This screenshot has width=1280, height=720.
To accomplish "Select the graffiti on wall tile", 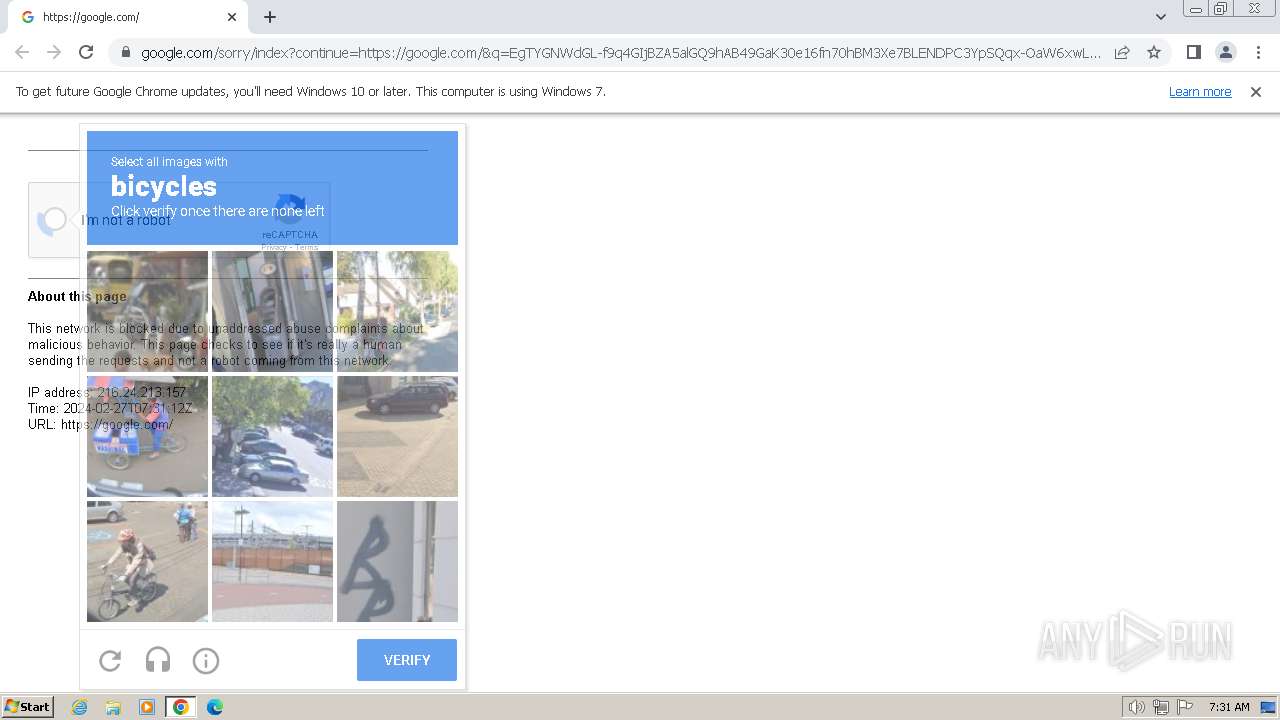I will [397, 561].
